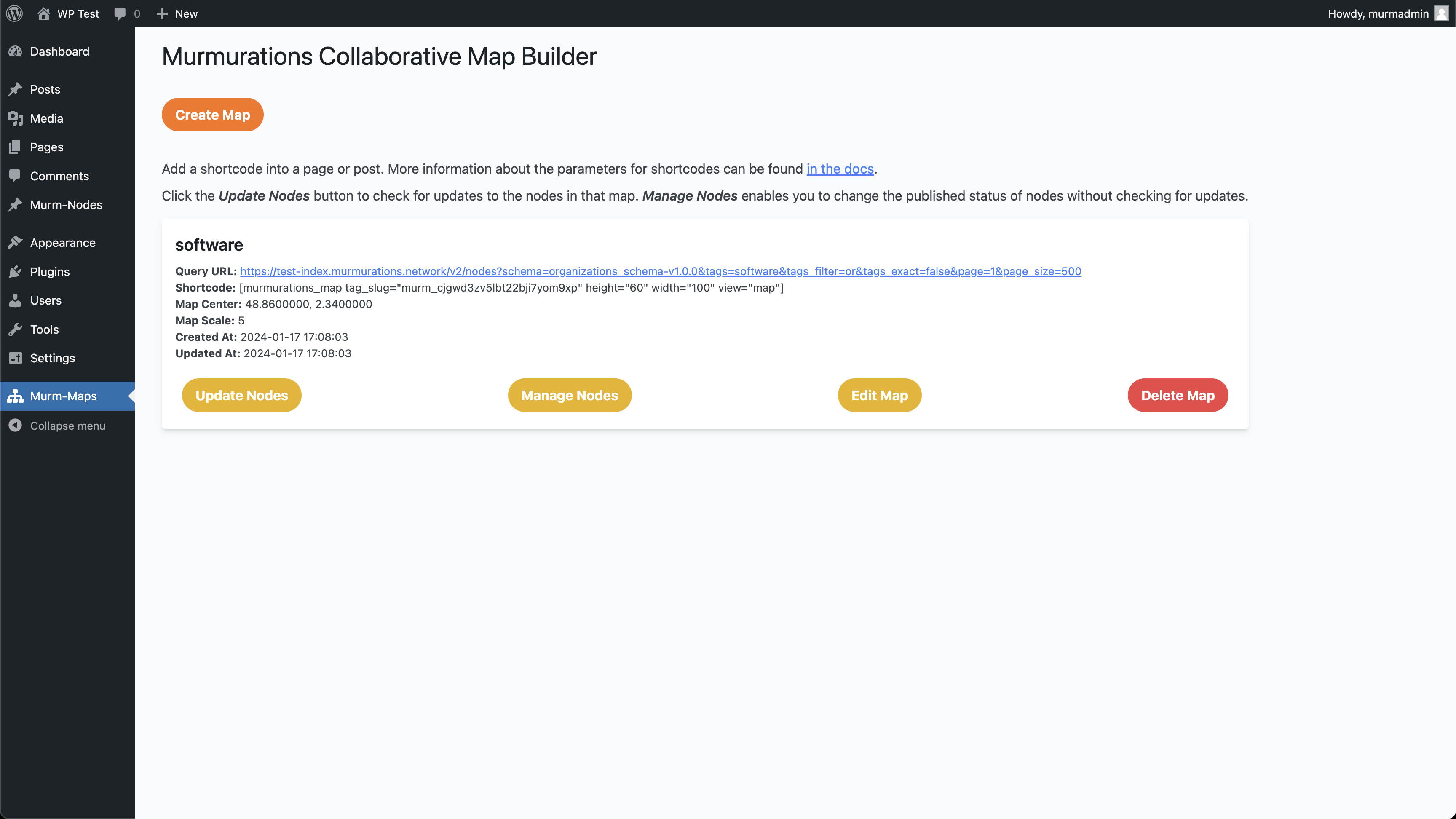Click the comments bubble in admin bar

[120, 13]
